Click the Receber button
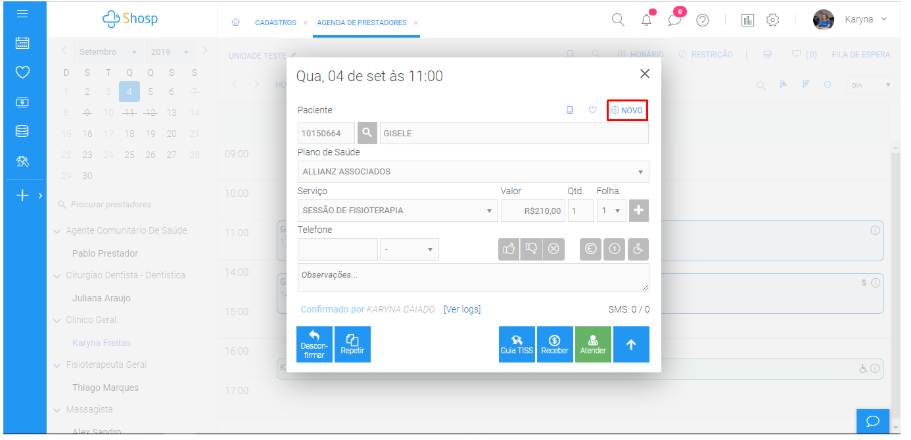This screenshot has width=911, height=440. [555, 344]
